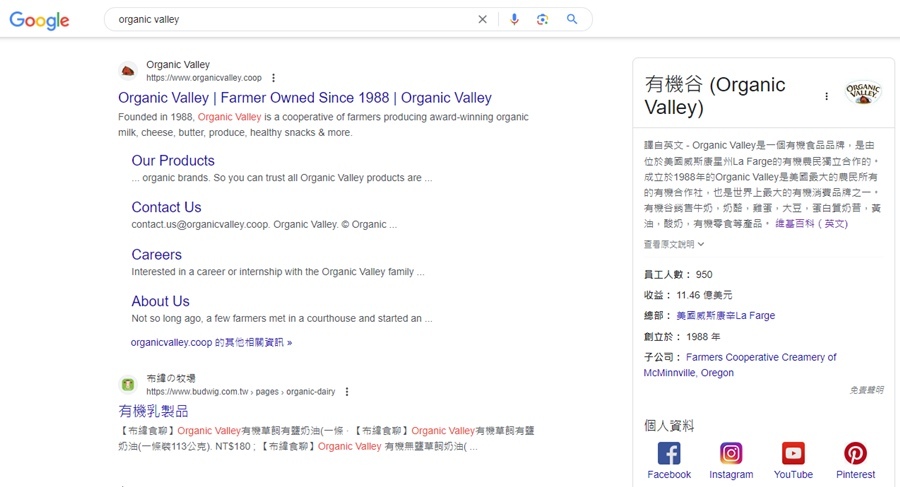Open Google Lens image search icon
The width and height of the screenshot is (900, 487).
click(x=542, y=20)
